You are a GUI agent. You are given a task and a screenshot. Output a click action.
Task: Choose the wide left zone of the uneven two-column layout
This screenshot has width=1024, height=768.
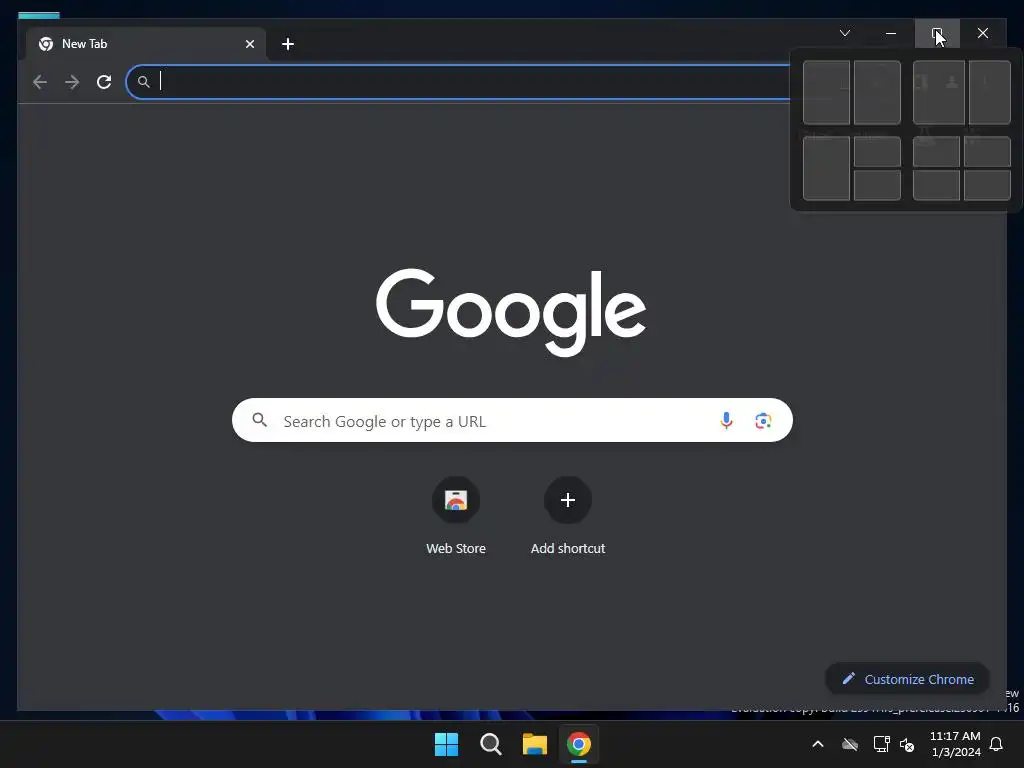939,93
